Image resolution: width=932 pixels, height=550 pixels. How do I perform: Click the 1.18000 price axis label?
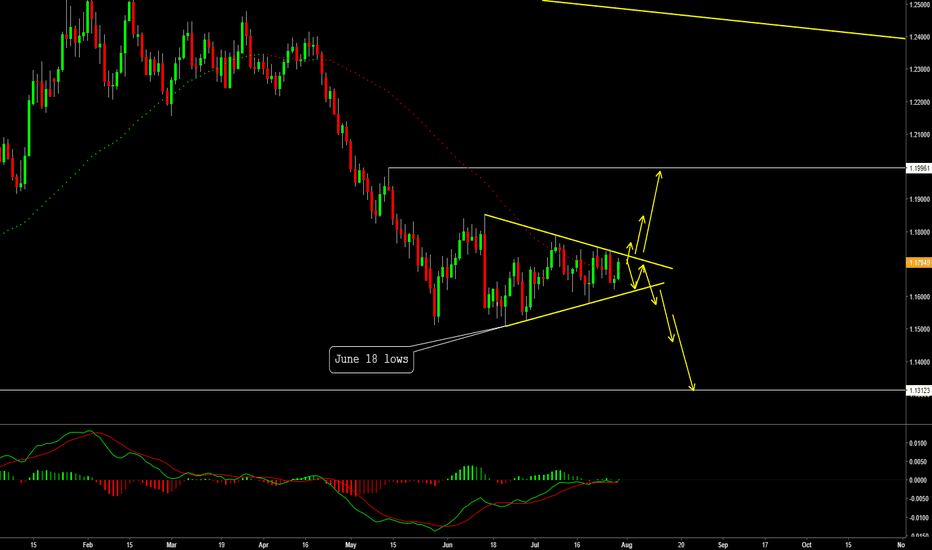click(x=919, y=232)
